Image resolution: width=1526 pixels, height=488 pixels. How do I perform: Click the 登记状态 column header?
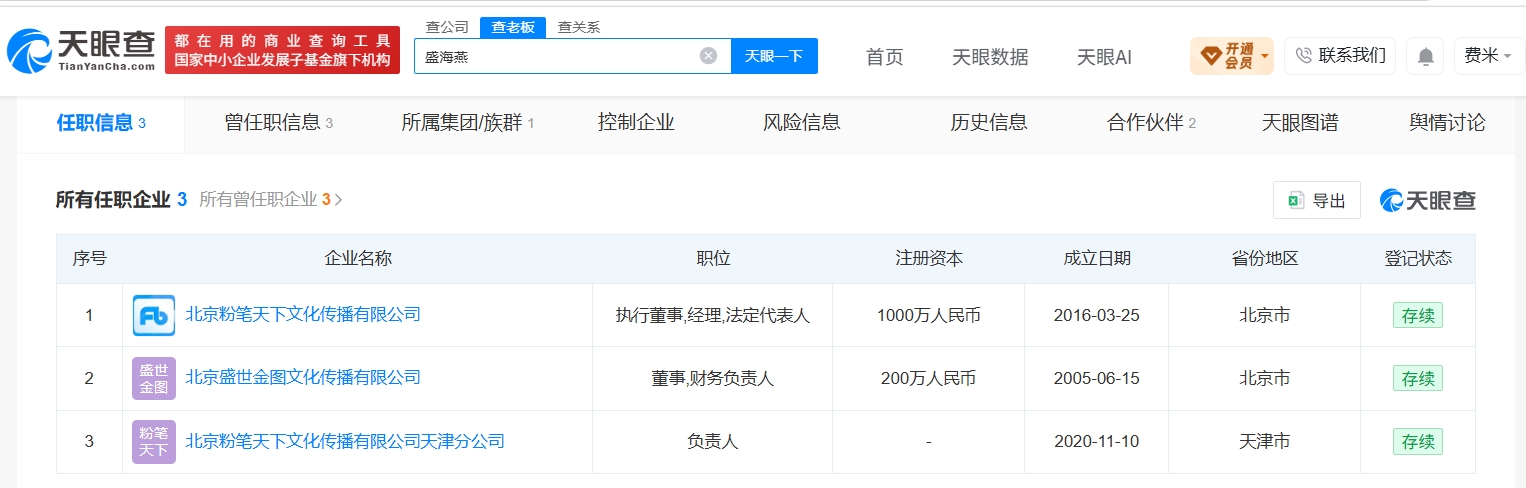[x=1418, y=259]
